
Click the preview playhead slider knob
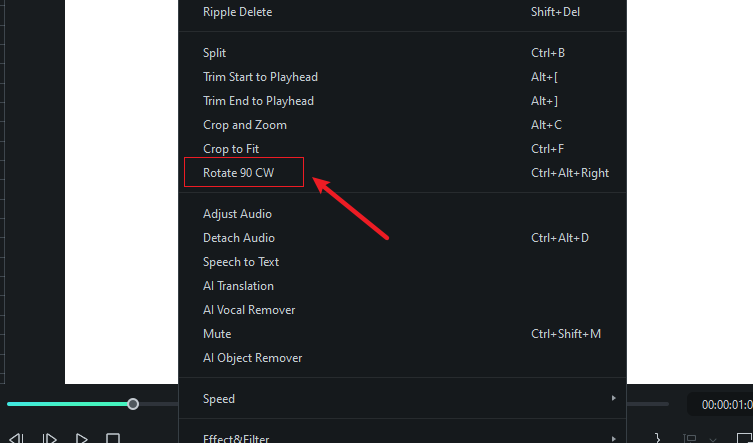133,404
